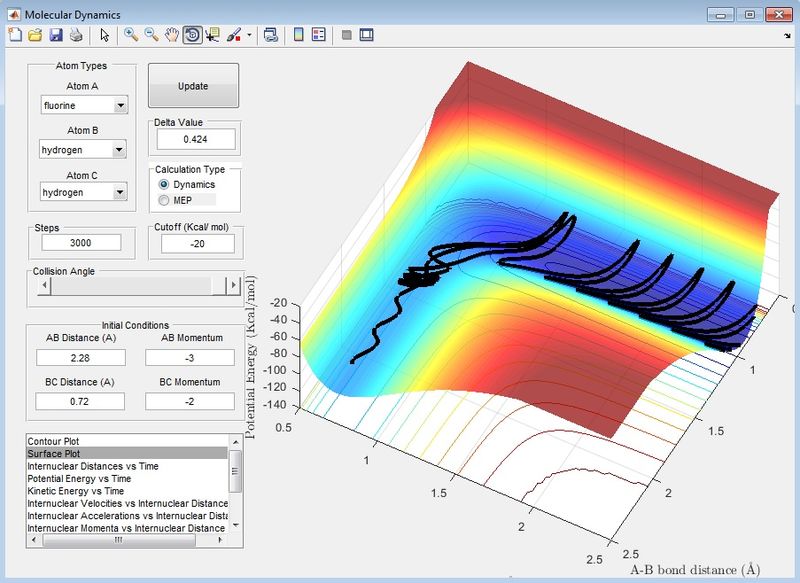Select the Zoom Out magnifier tool
The image size is (800, 583).
click(x=151, y=35)
